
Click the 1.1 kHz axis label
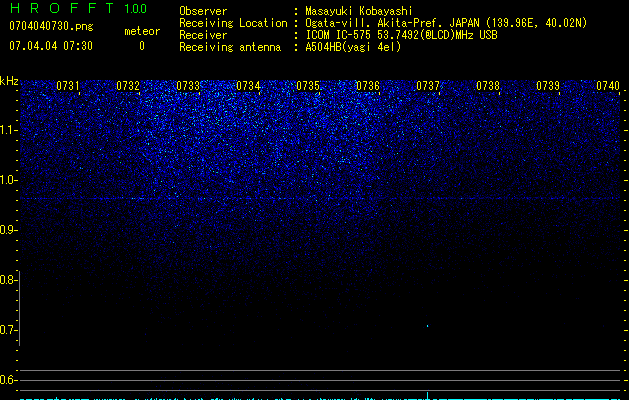[x=8, y=130]
